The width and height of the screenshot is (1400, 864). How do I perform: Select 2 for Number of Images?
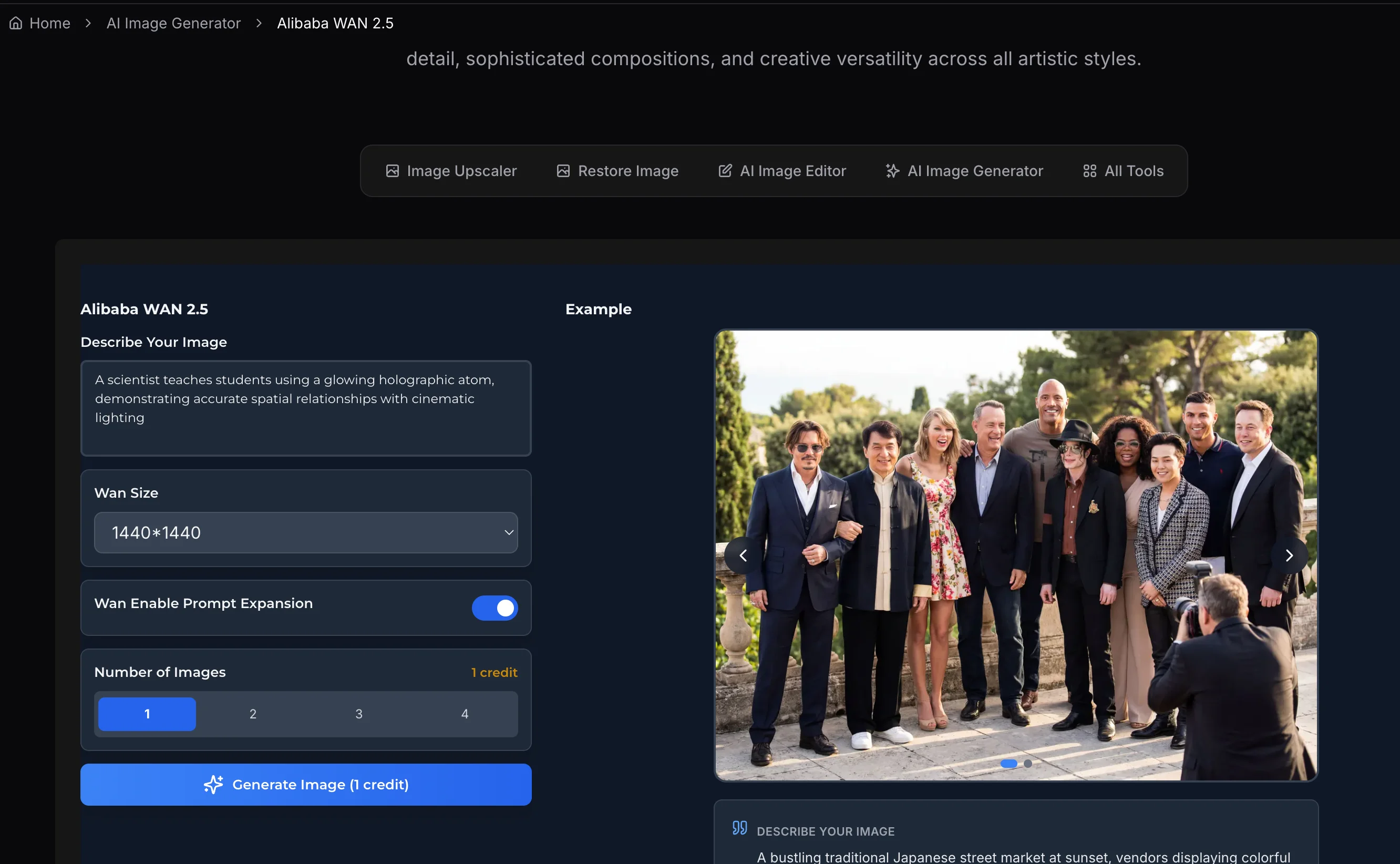tap(253, 714)
